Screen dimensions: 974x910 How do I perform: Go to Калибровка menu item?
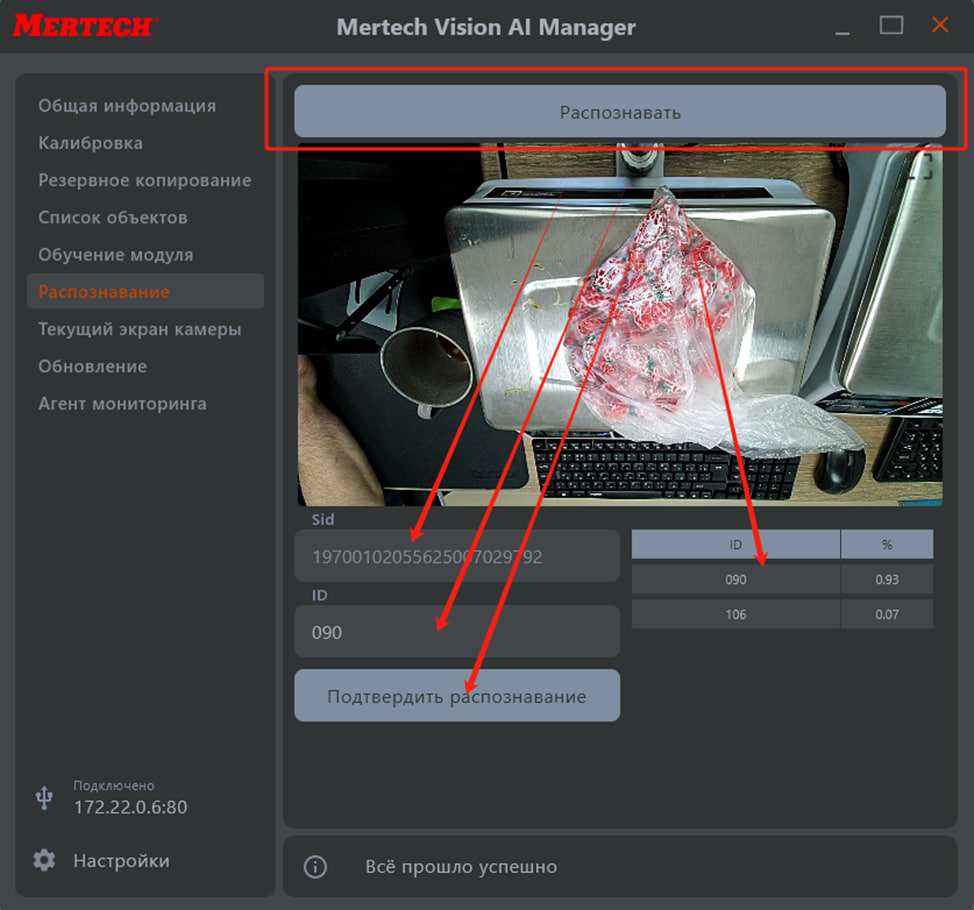tap(90, 143)
